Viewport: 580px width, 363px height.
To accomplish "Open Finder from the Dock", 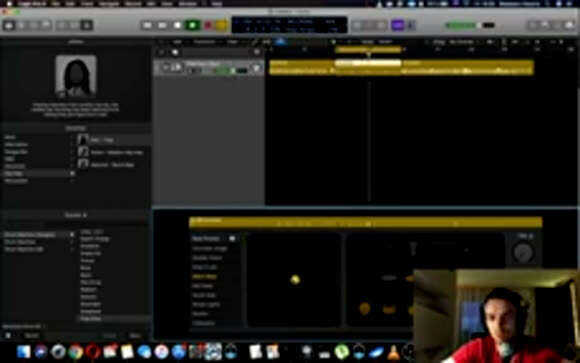I will [24, 352].
